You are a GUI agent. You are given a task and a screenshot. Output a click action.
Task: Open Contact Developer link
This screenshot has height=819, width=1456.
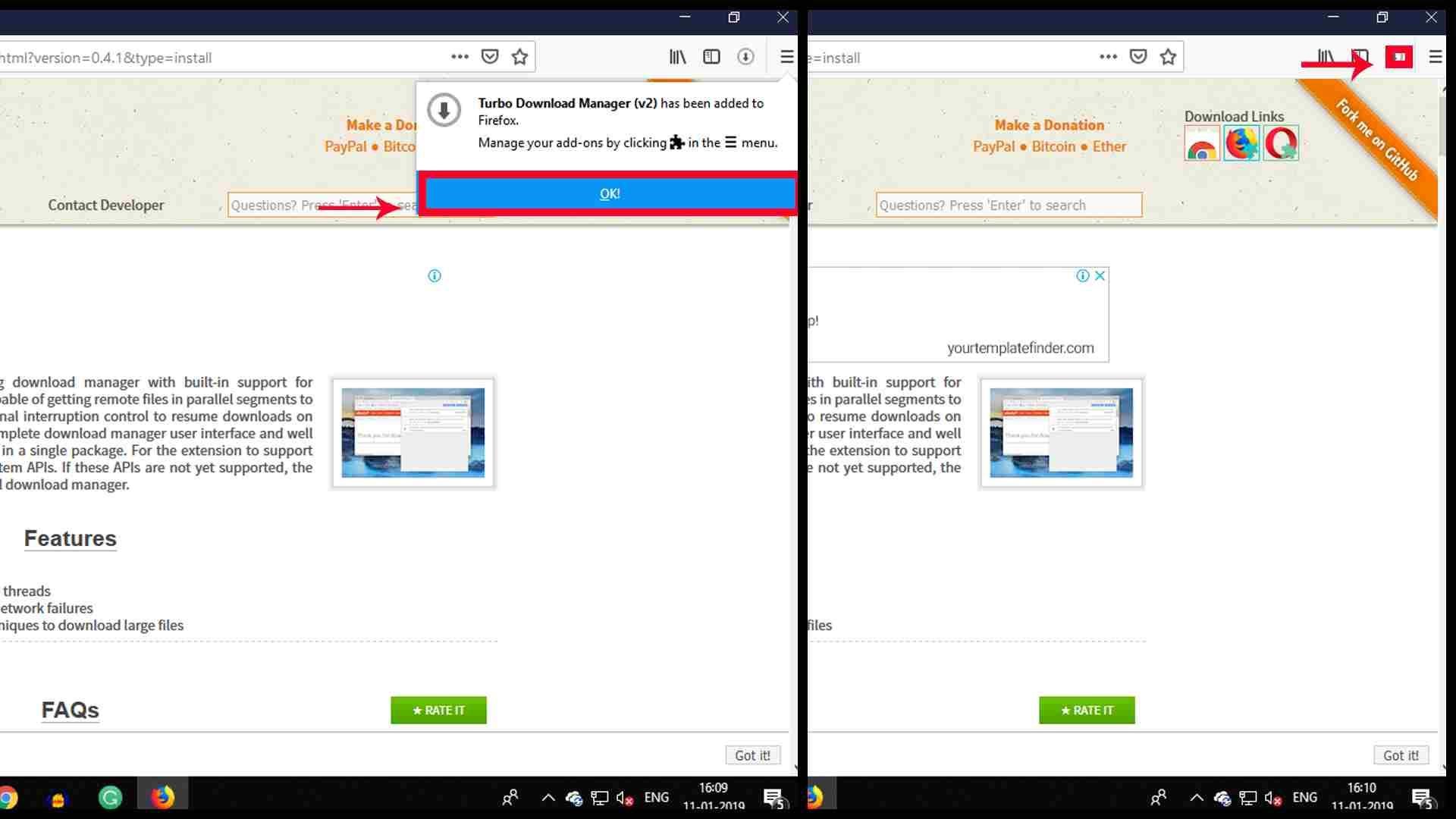pos(106,205)
